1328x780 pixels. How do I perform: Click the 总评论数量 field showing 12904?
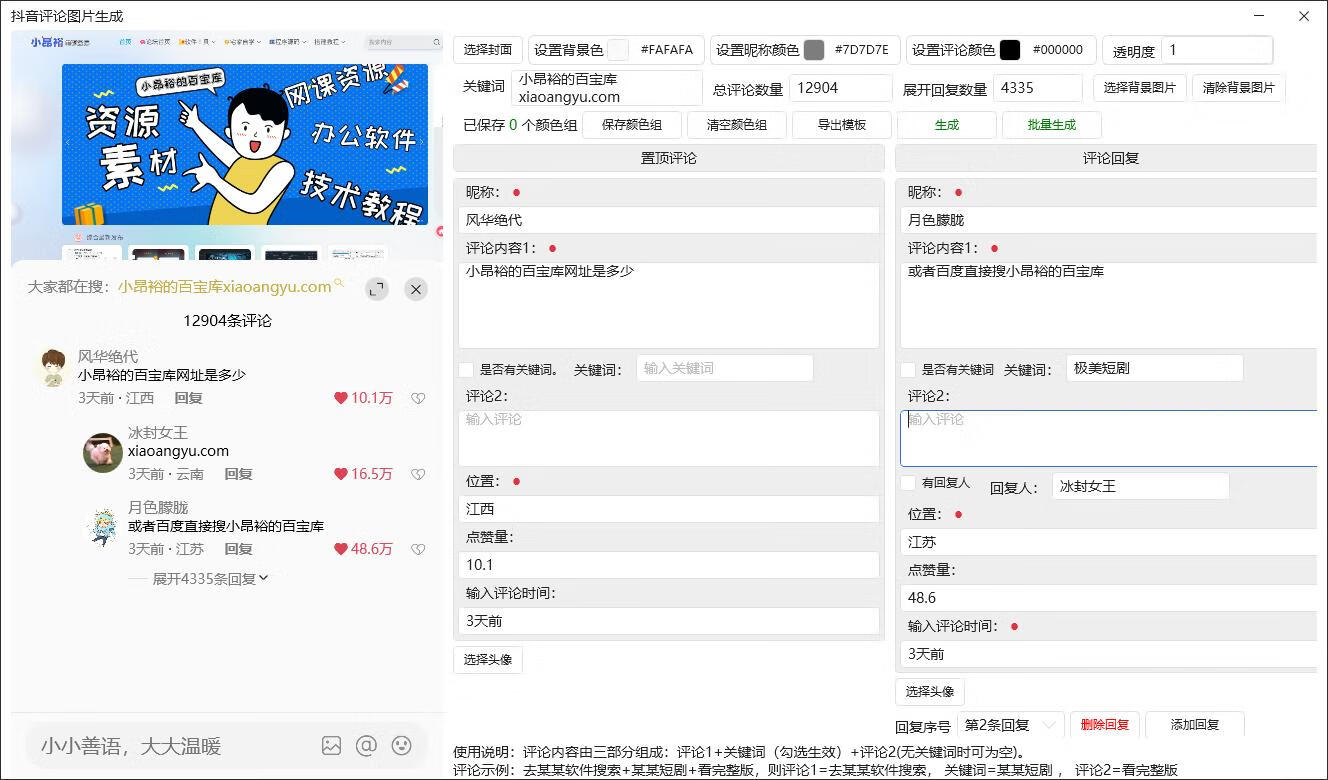coord(840,88)
